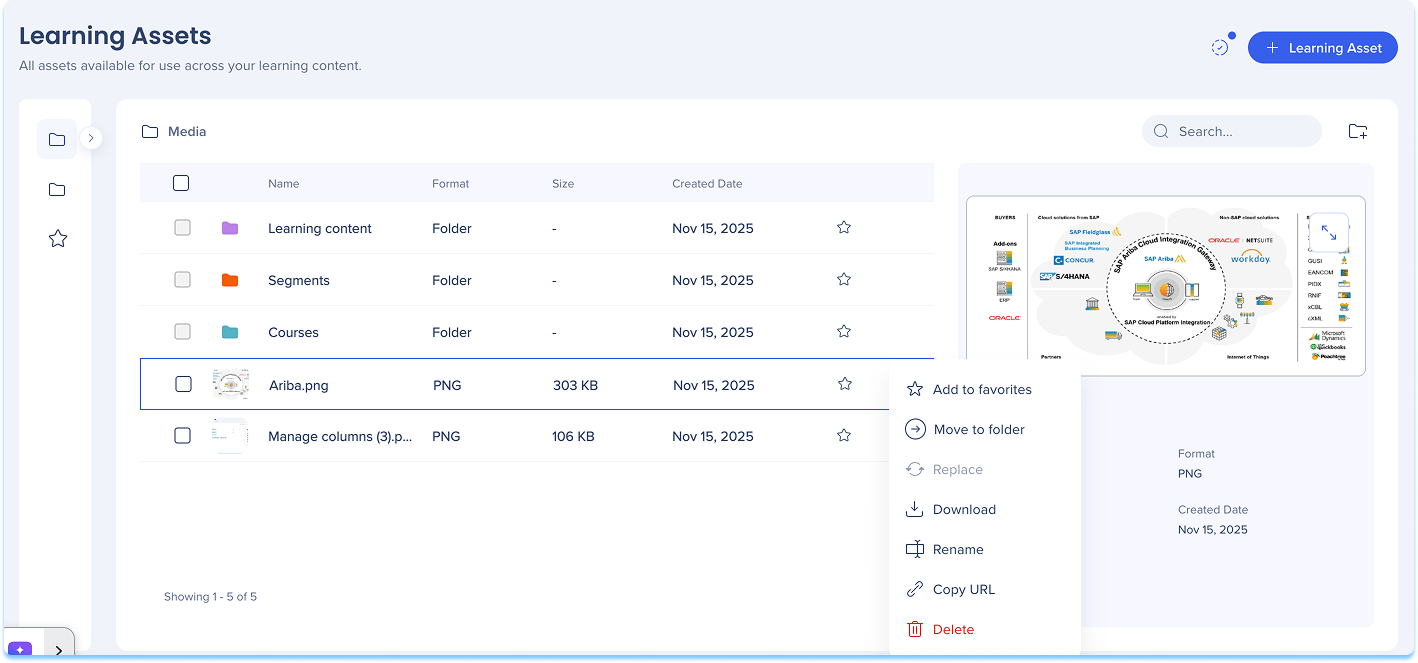Viewport: 1418px width, 663px height.
Task: Select the second folder icon in sidebar
Action: (x=57, y=190)
